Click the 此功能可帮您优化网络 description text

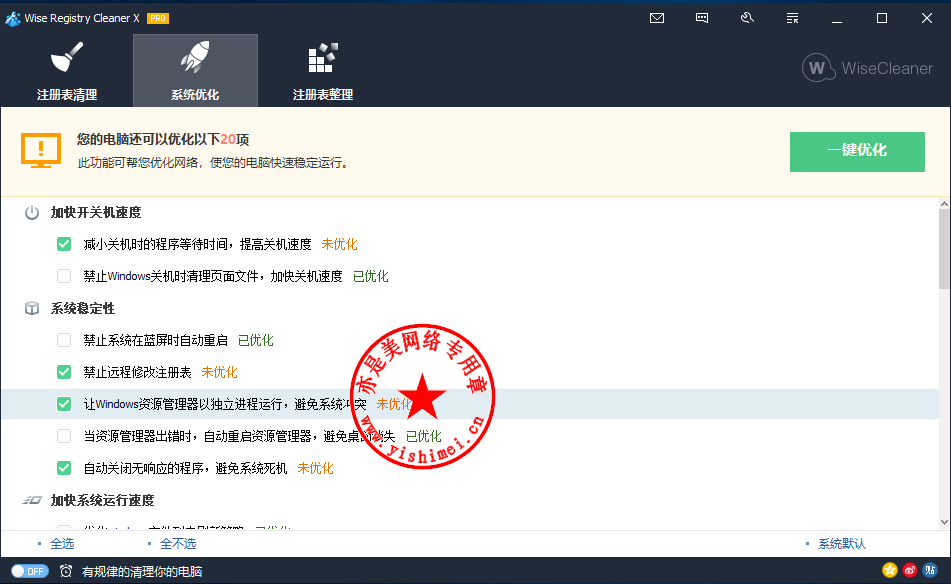213,163
